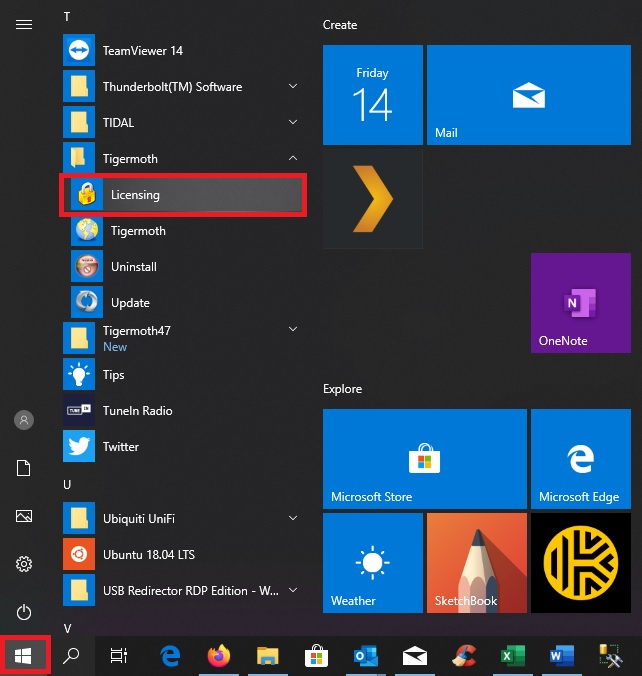The width and height of the screenshot is (642, 676).
Task: Open the SketchBook tile
Action: pos(477,563)
